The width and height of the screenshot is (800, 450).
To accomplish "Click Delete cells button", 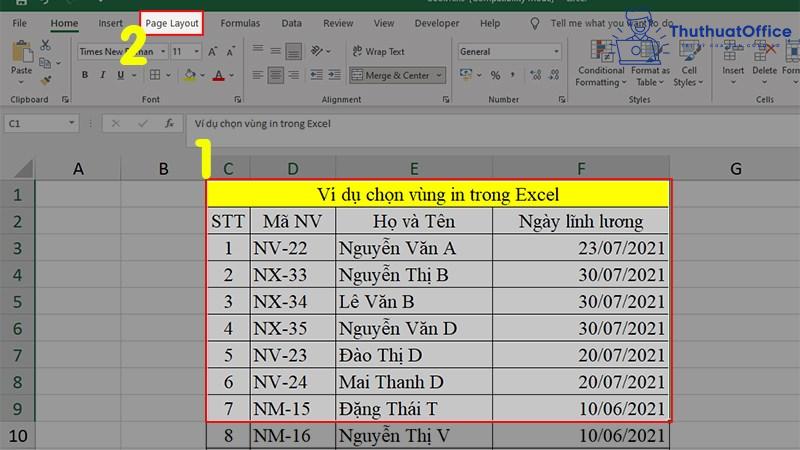I will (764, 63).
